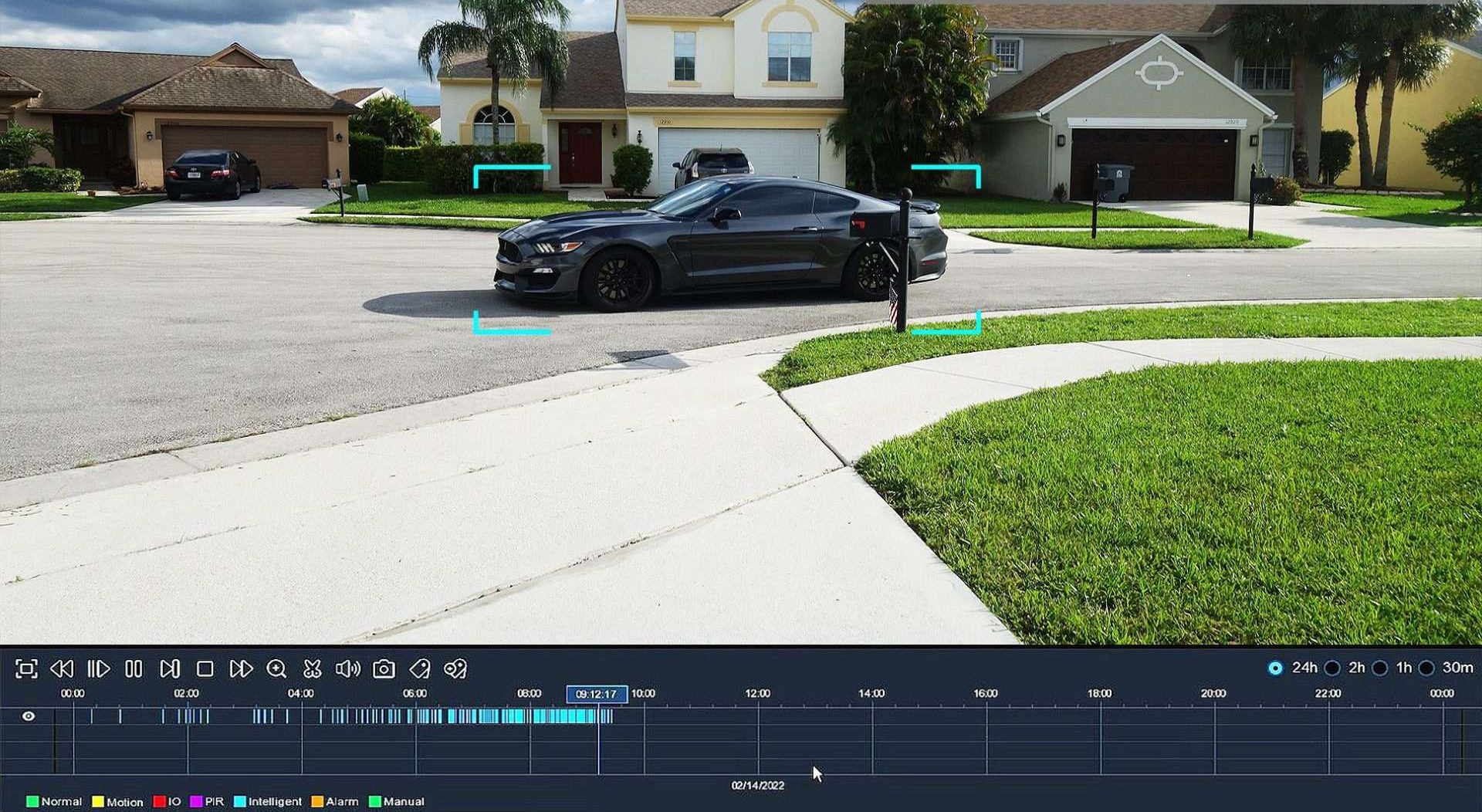The width and height of the screenshot is (1482, 812).
Task: Open the tag search tool
Action: coord(455,670)
